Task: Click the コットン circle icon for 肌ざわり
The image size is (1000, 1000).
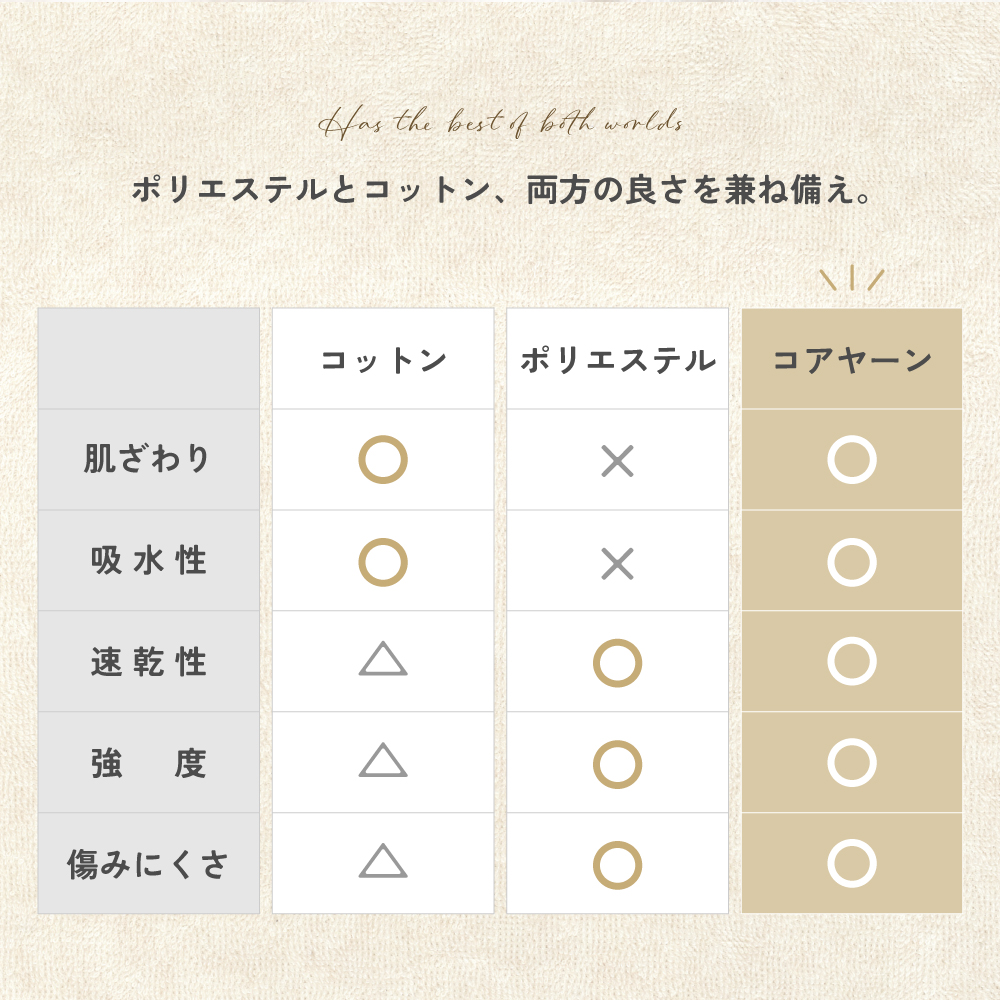Action: [383, 459]
